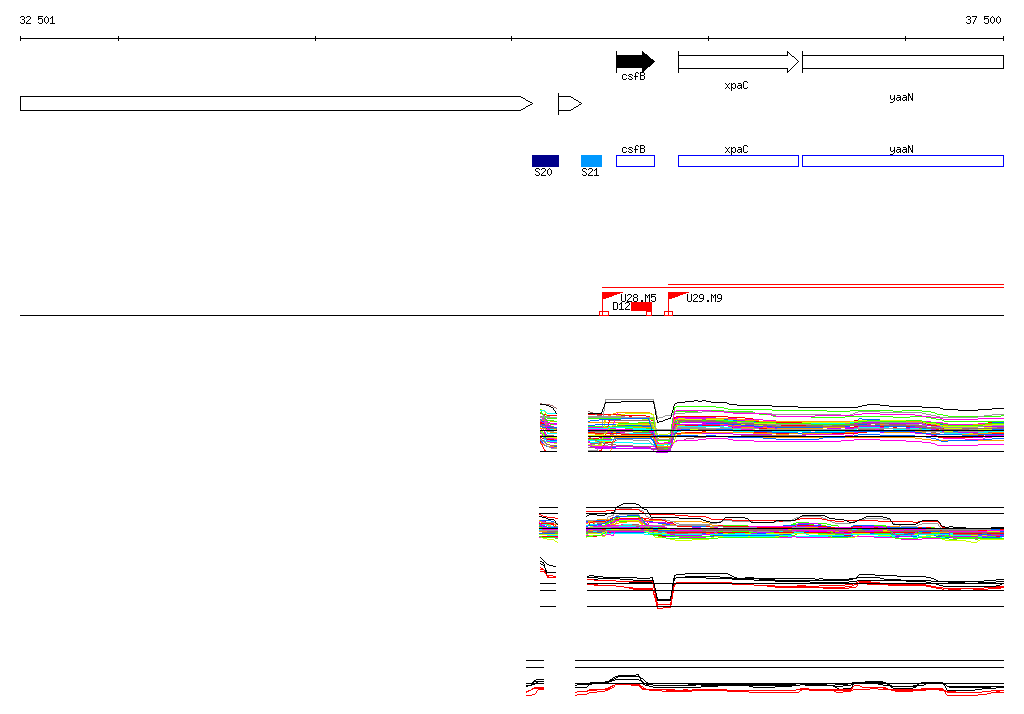Screen dimensions: 1024x714
Task: Click the blue xpaC outline box
Action: [x=738, y=161]
